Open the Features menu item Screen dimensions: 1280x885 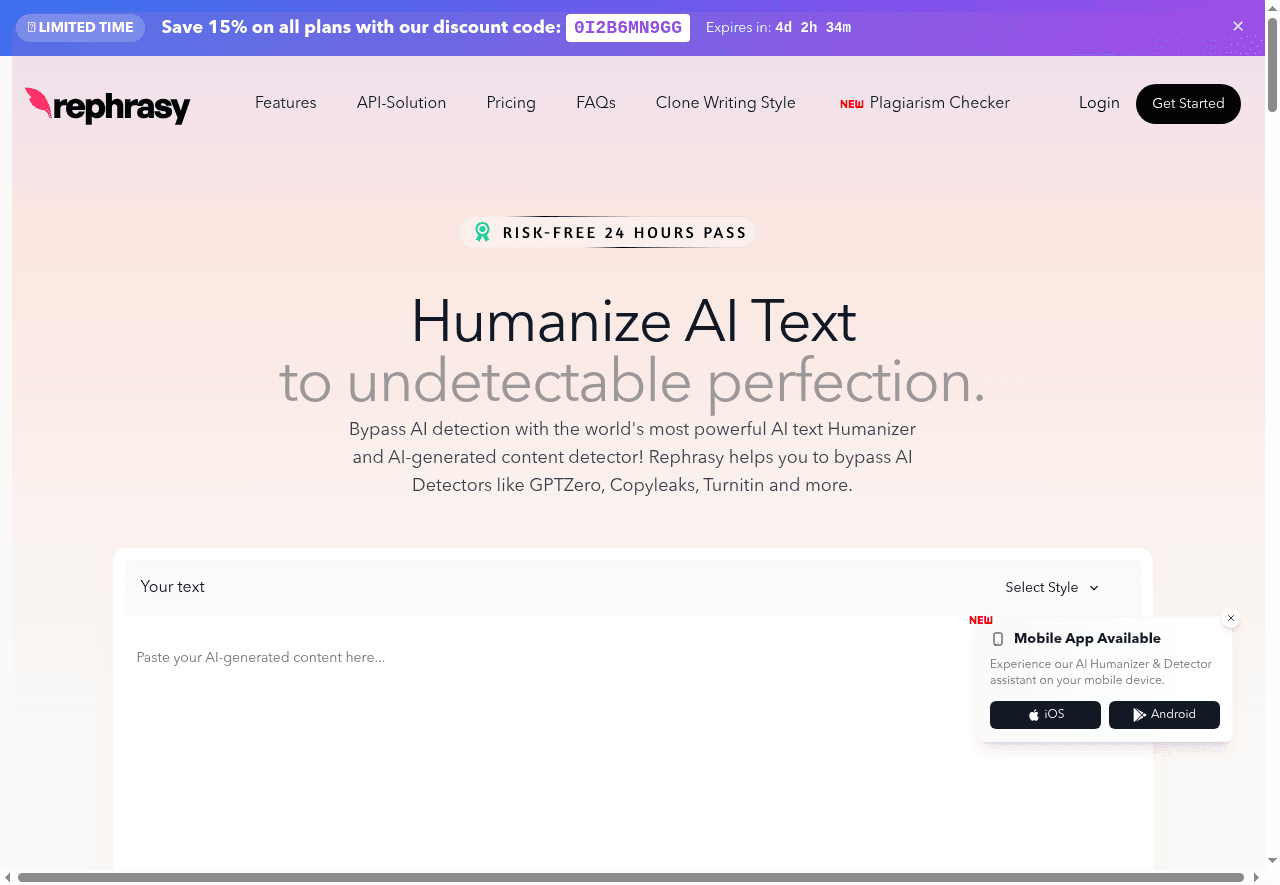click(285, 103)
